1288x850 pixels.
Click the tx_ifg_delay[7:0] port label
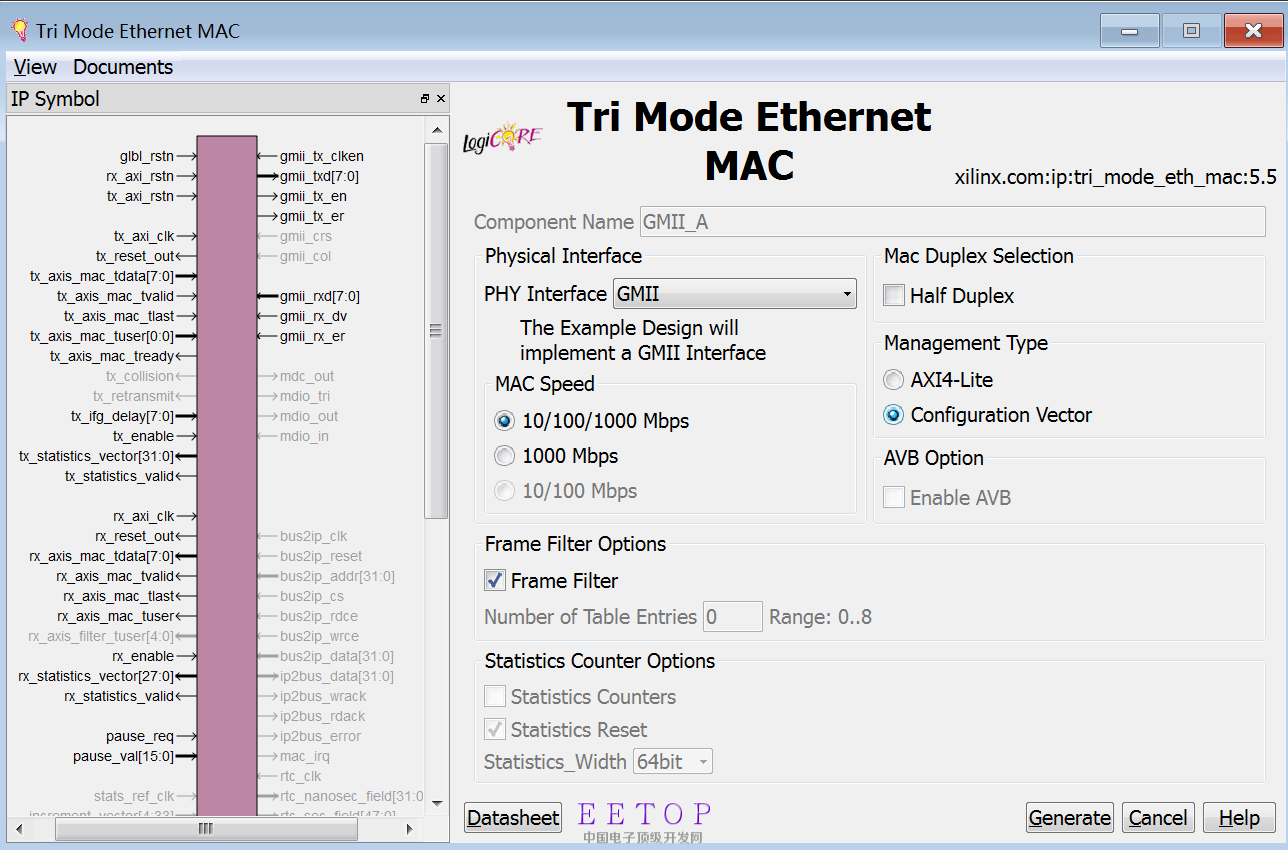123,416
